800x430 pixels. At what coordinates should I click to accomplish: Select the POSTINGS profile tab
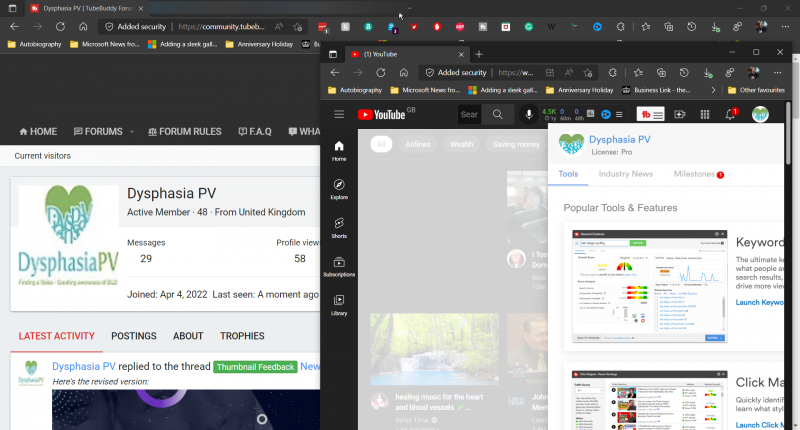(x=133, y=336)
